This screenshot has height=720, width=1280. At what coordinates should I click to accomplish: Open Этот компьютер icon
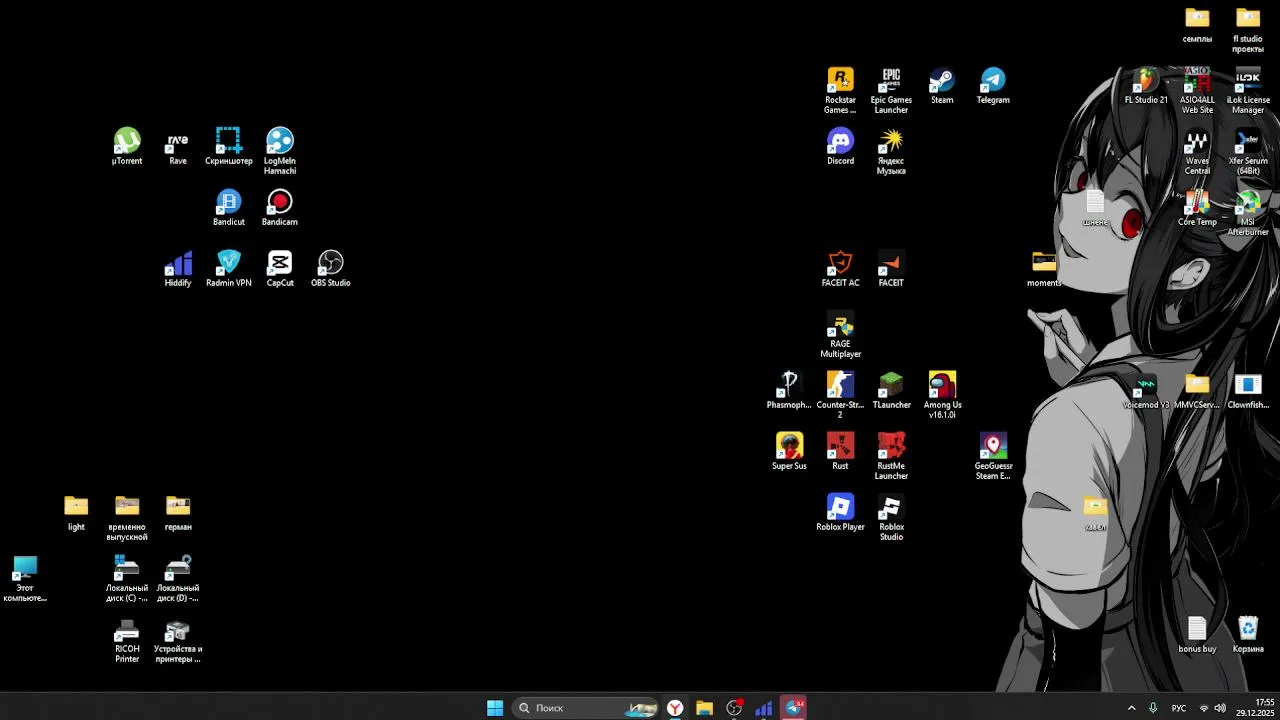click(x=25, y=578)
